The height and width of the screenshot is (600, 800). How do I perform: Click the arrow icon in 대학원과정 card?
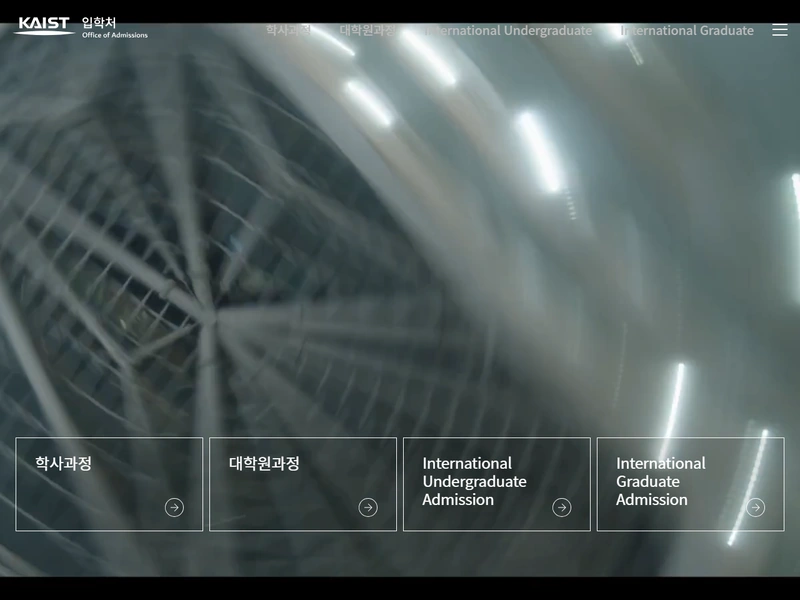coord(368,508)
